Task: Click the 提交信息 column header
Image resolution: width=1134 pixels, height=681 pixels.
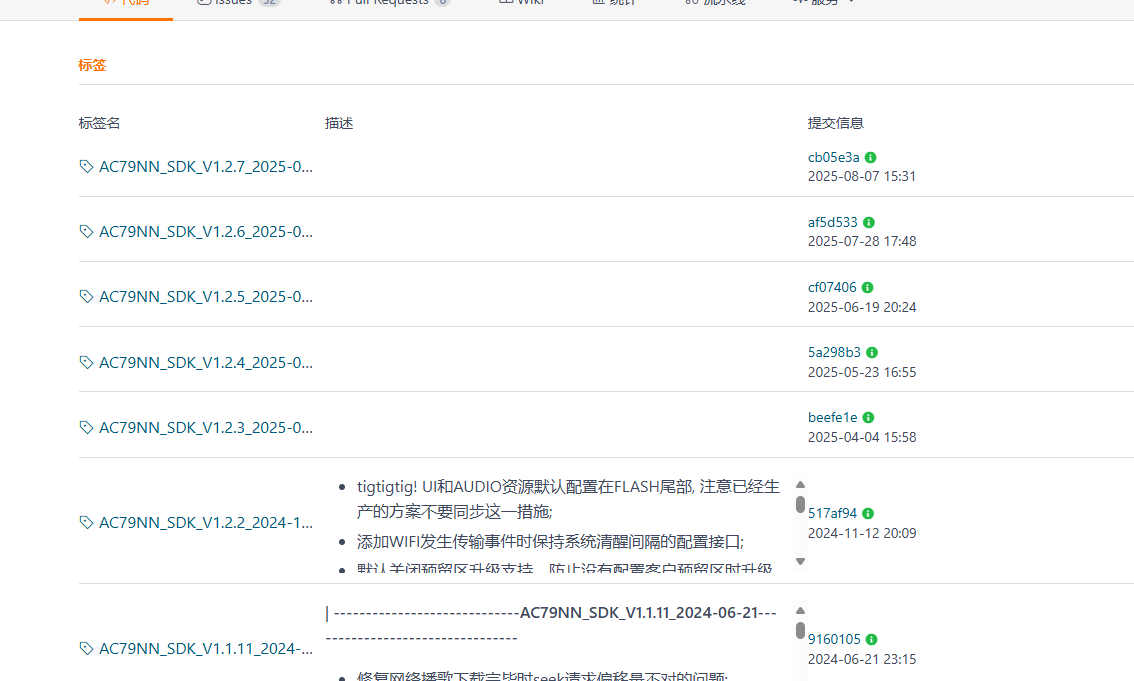Action: [835, 123]
